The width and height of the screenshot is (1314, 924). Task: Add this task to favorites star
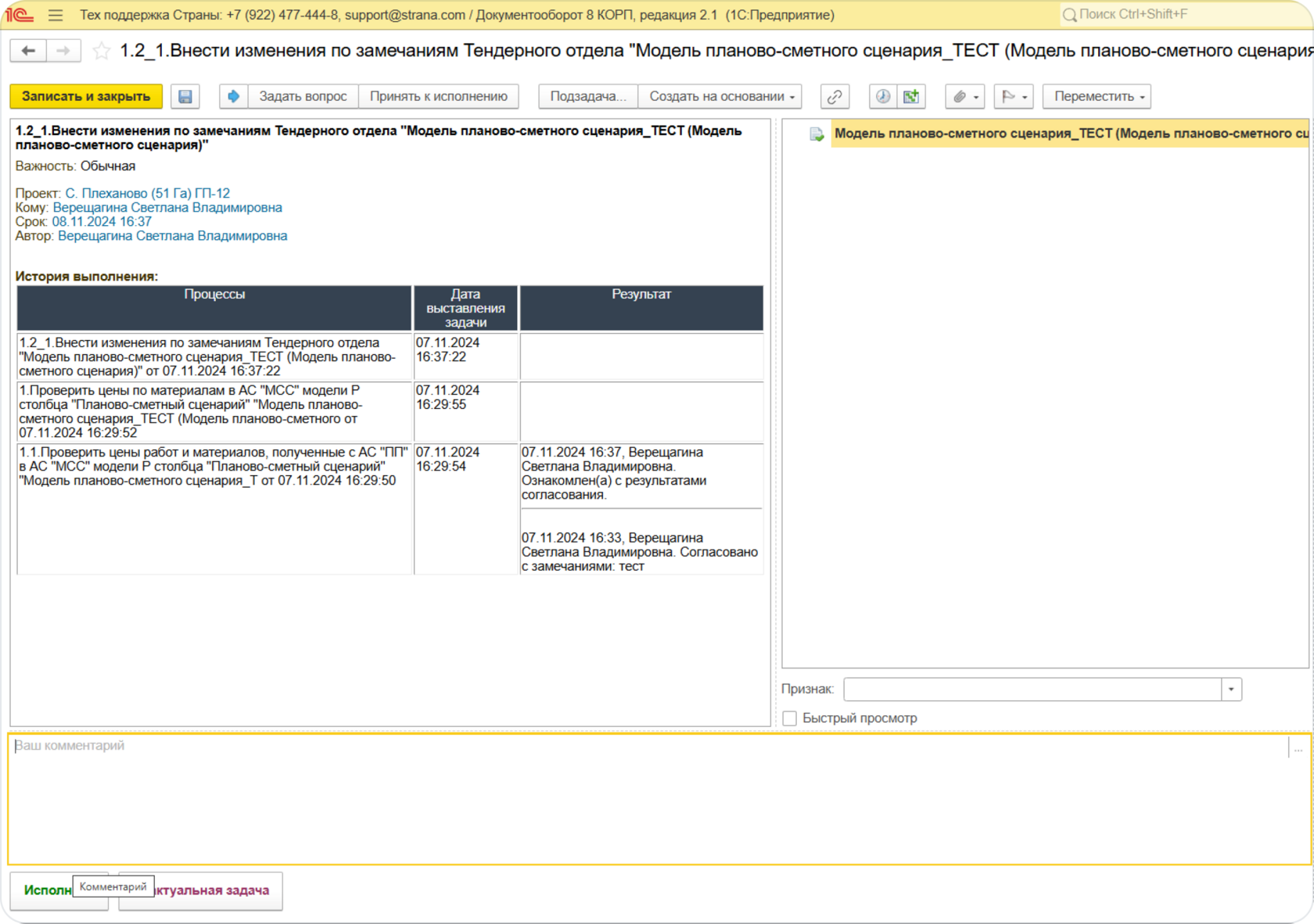102,51
